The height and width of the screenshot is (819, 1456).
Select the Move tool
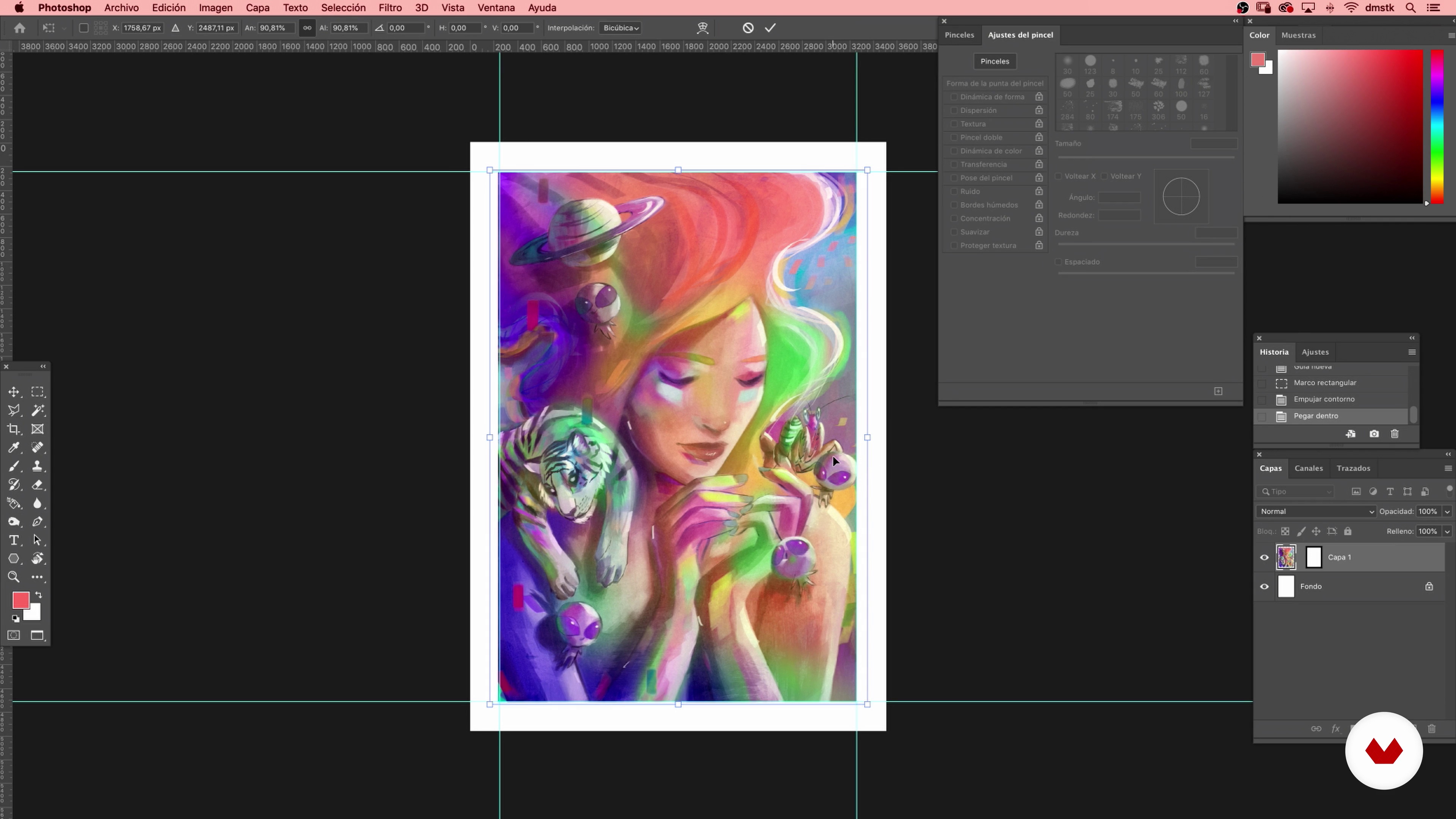pos(14,392)
